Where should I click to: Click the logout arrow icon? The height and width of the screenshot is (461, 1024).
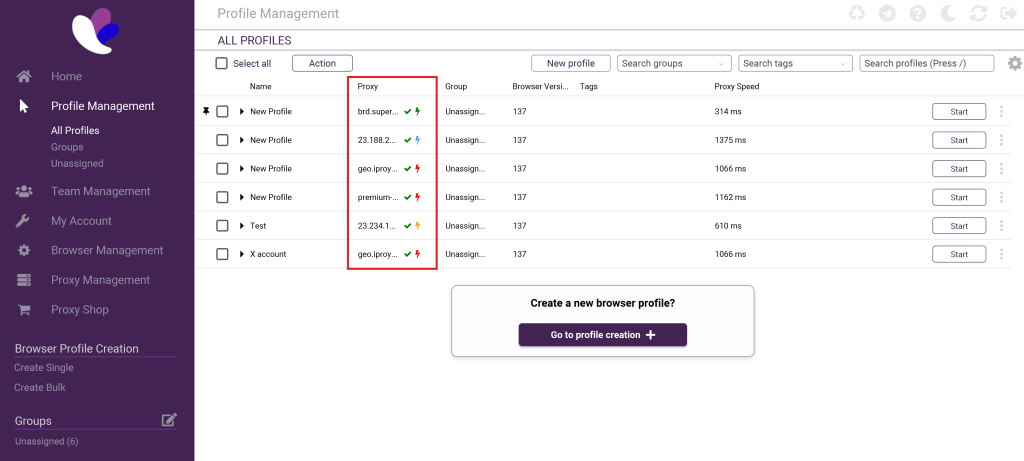1007,14
